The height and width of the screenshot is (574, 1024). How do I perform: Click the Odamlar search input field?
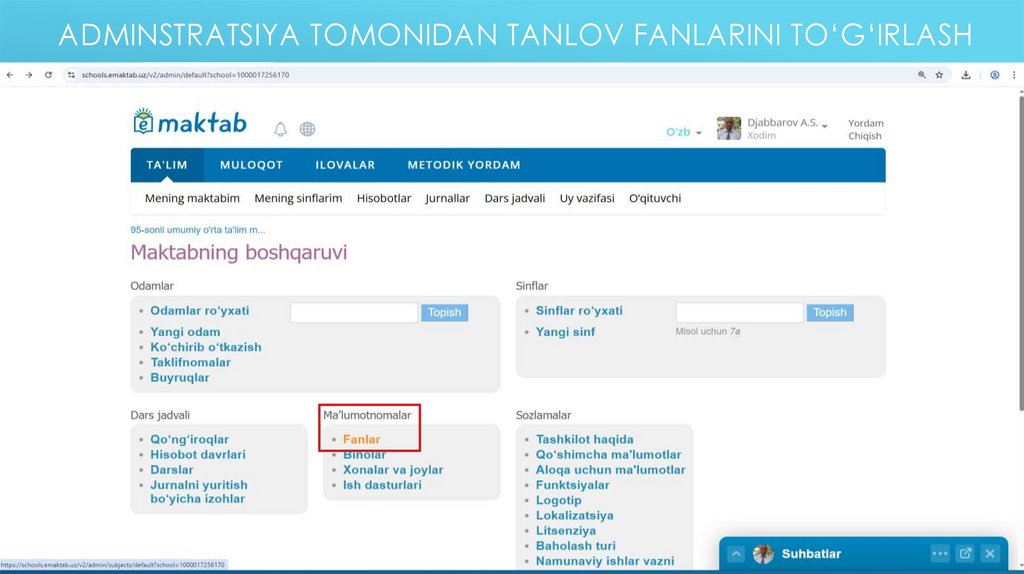pyautogui.click(x=354, y=312)
